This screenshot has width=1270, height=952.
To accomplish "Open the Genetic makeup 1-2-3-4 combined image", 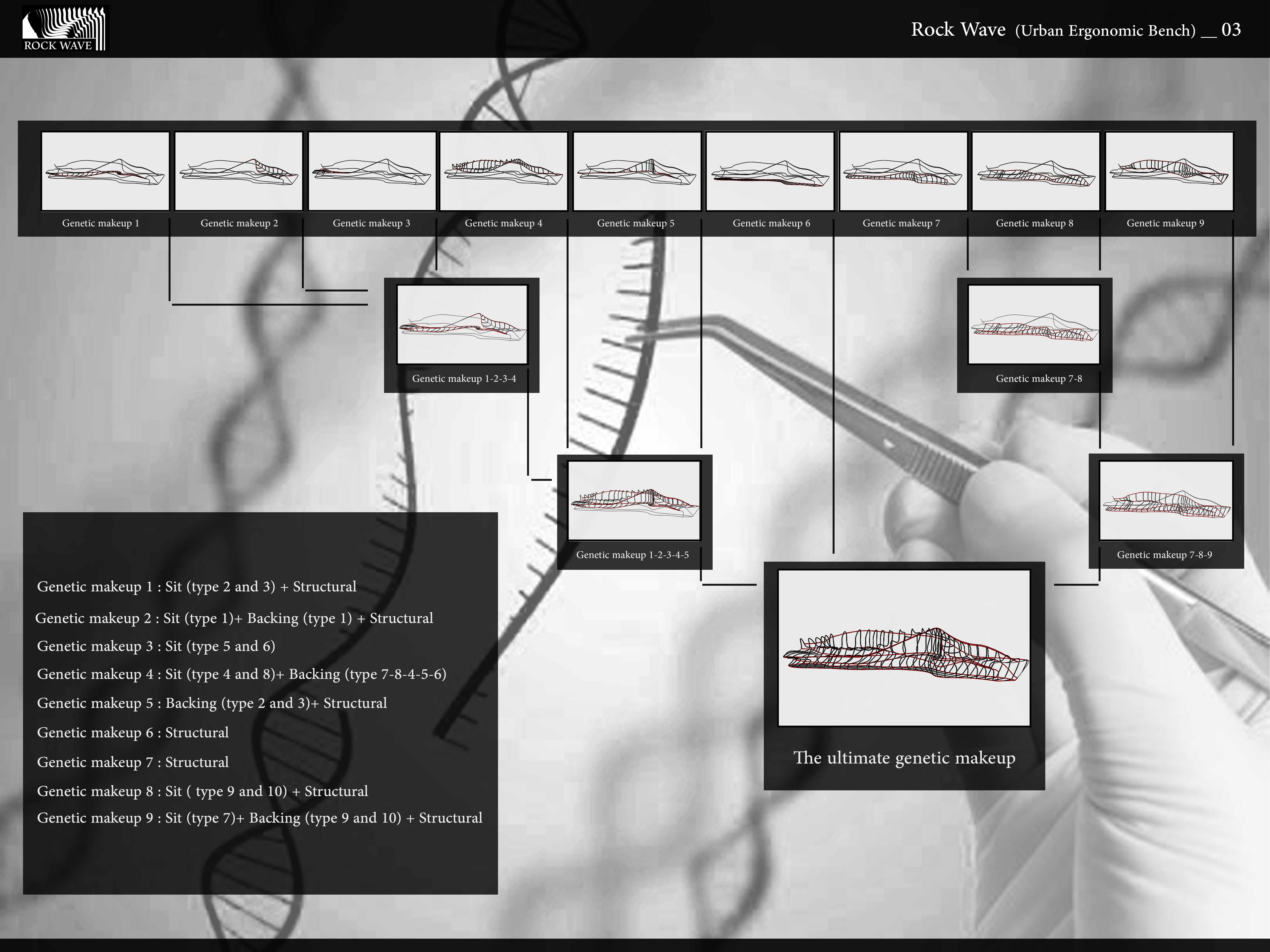I will click(462, 325).
